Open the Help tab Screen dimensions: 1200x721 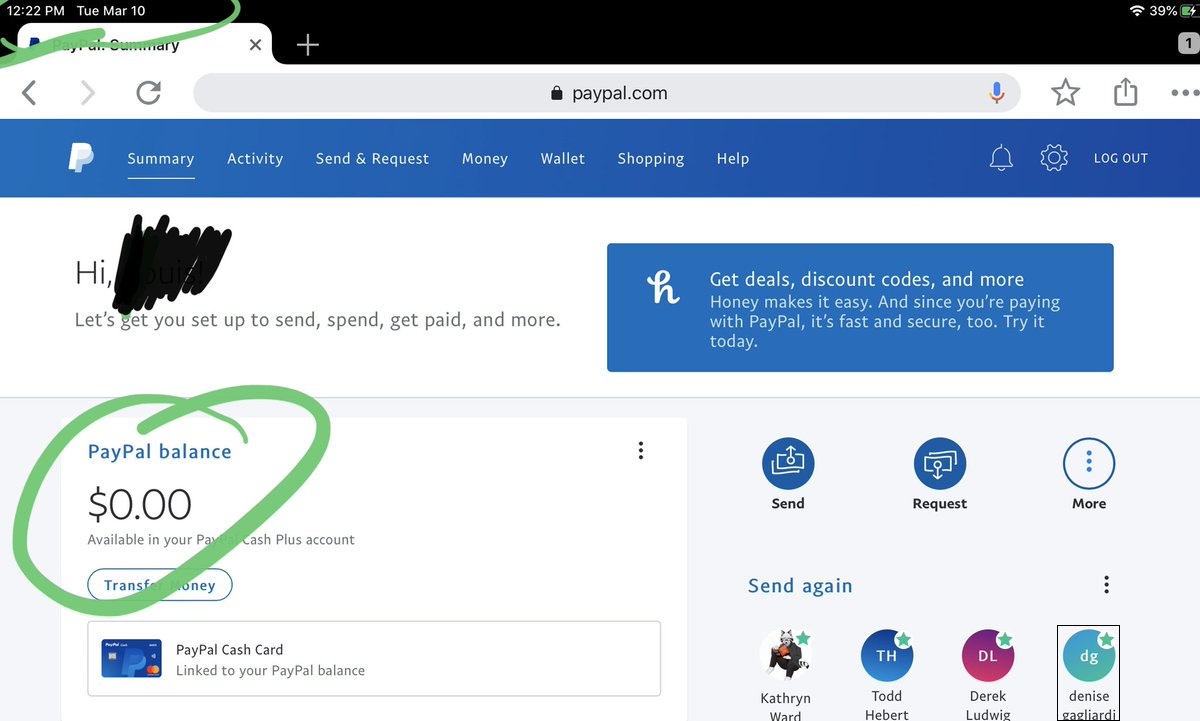tap(733, 158)
